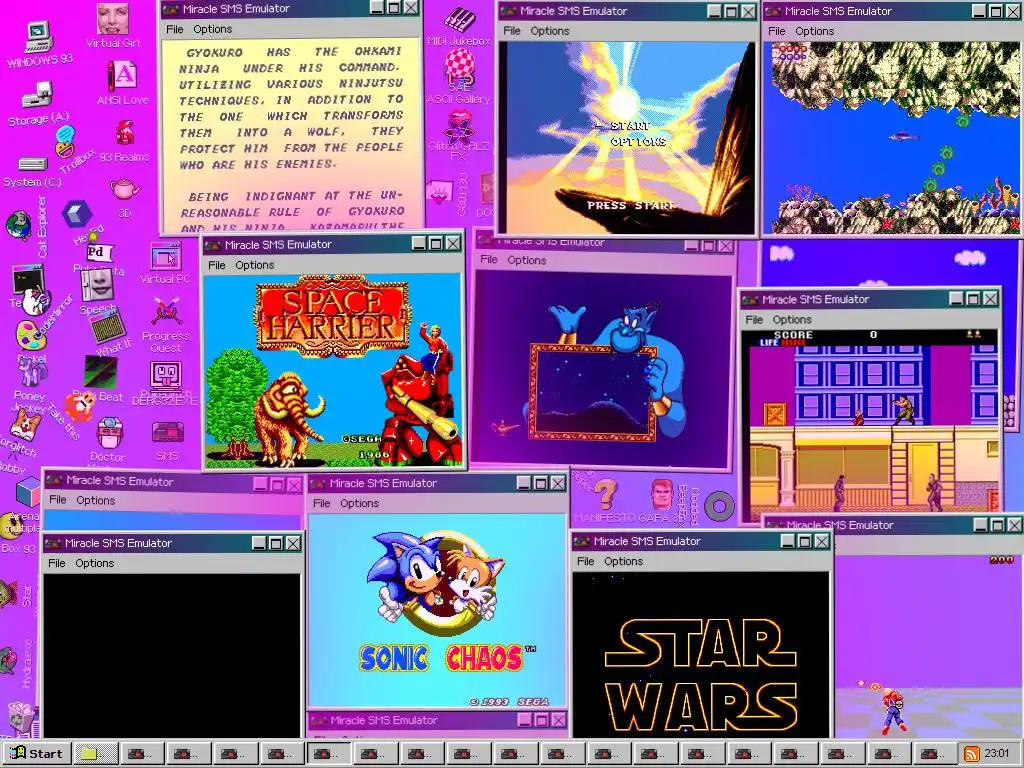Close the Star Wars emulator window
This screenshot has width=1024, height=768.
822,541
